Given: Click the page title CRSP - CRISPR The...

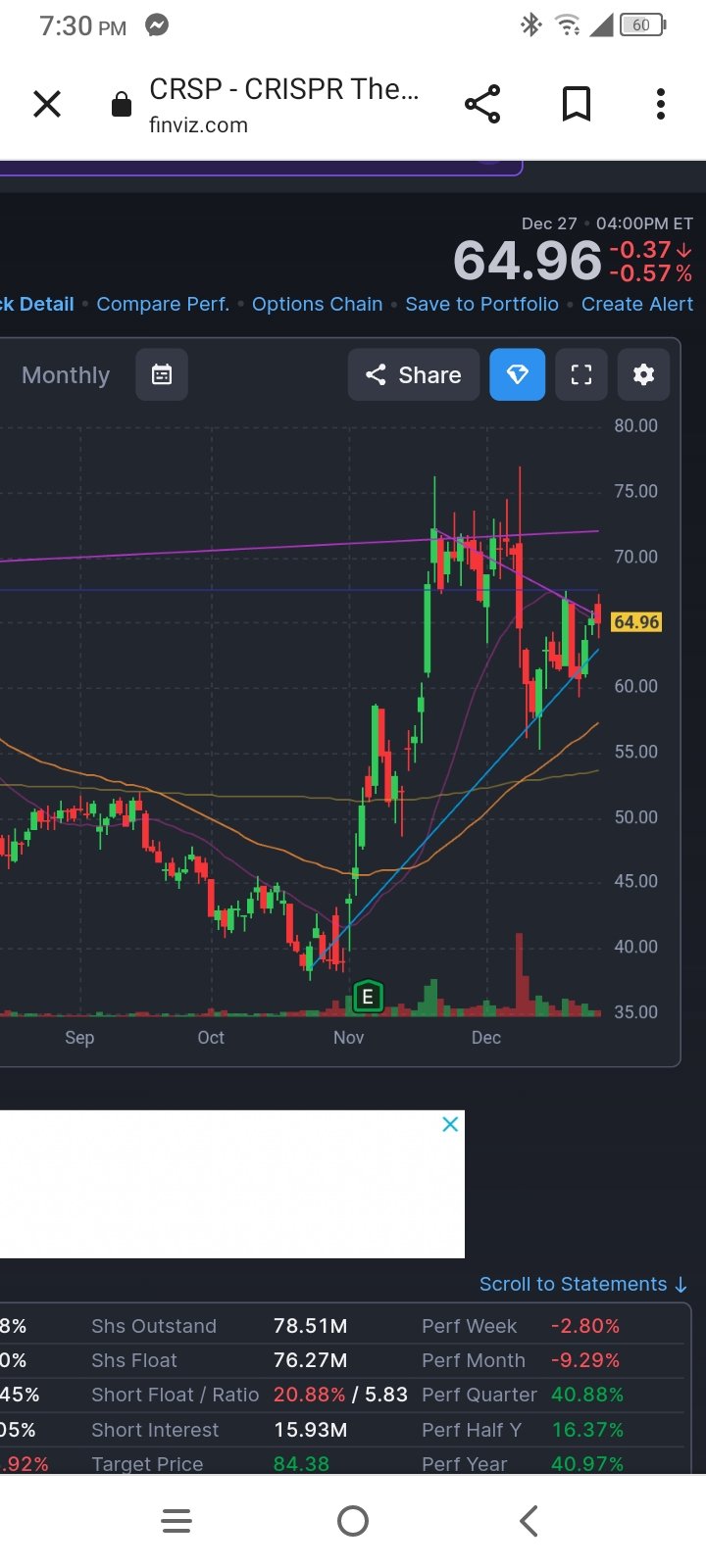Looking at the screenshot, I should click(284, 89).
